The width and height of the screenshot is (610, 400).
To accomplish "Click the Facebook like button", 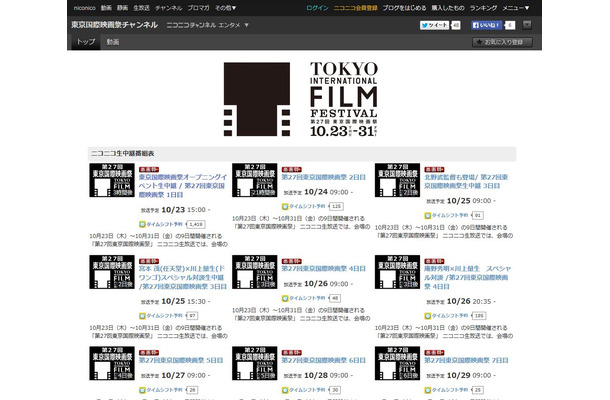I will tap(487, 25).
